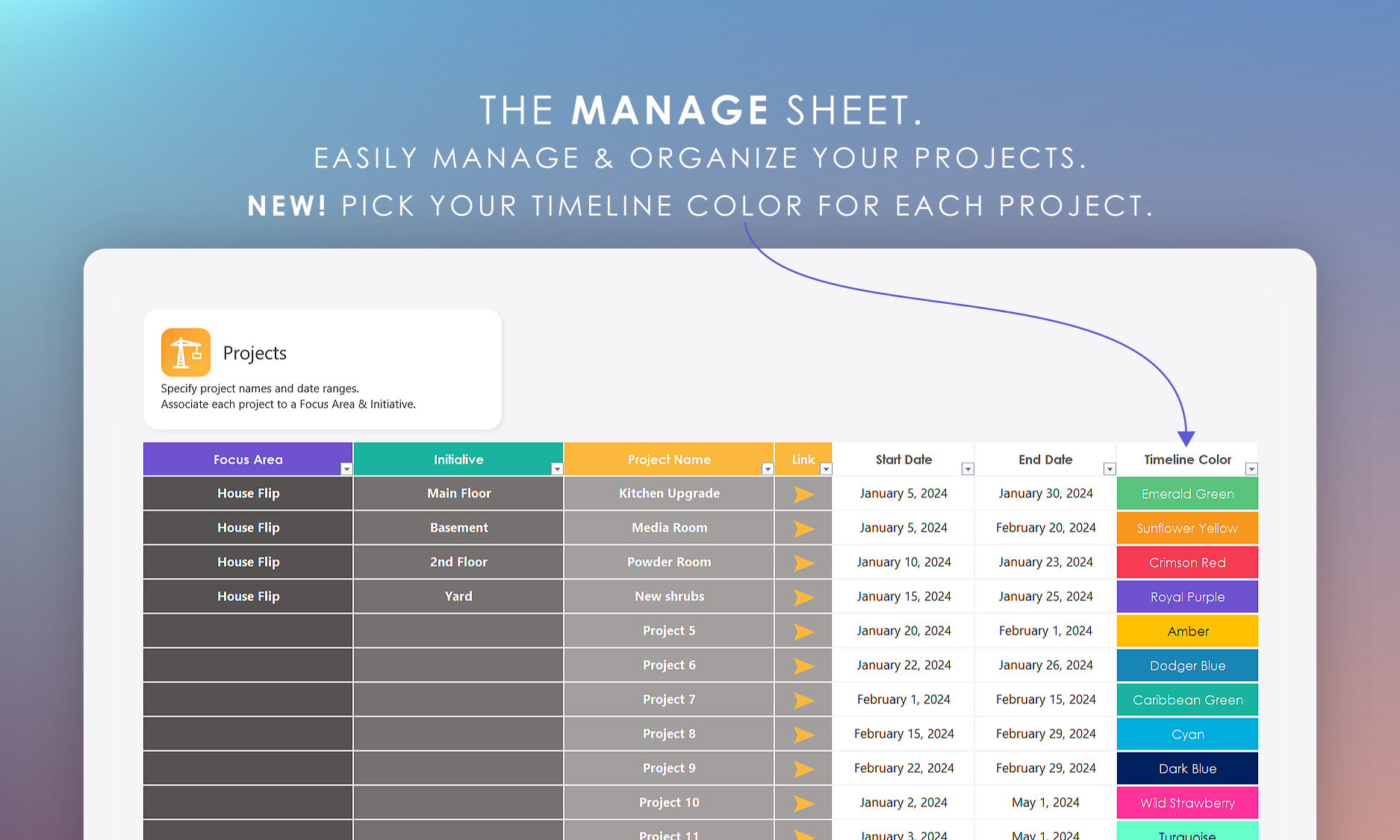This screenshot has width=1400, height=840.
Task: Follow the Powder Room link arrow
Action: (x=803, y=563)
